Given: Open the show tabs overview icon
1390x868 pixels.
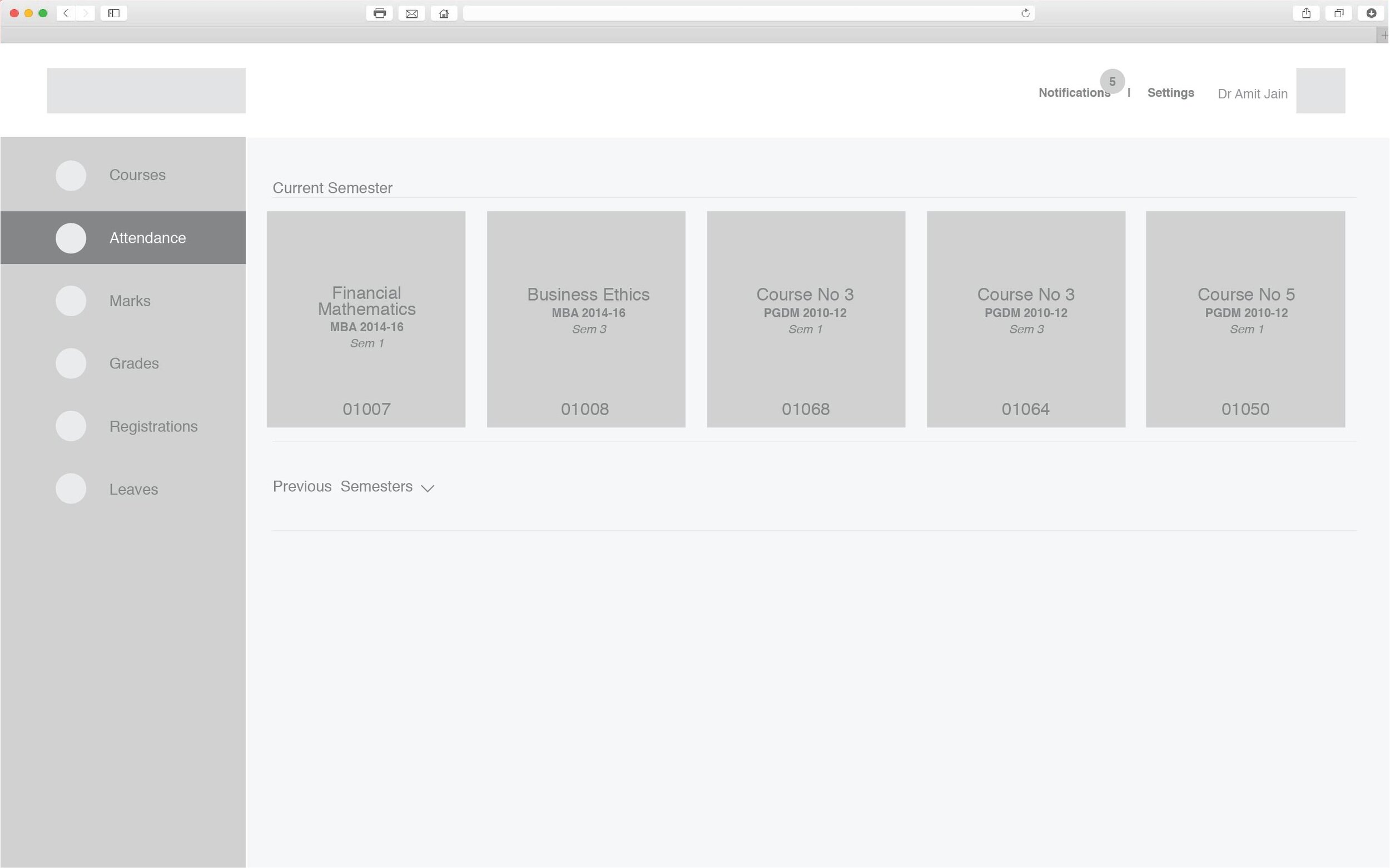Looking at the screenshot, I should (x=1338, y=13).
